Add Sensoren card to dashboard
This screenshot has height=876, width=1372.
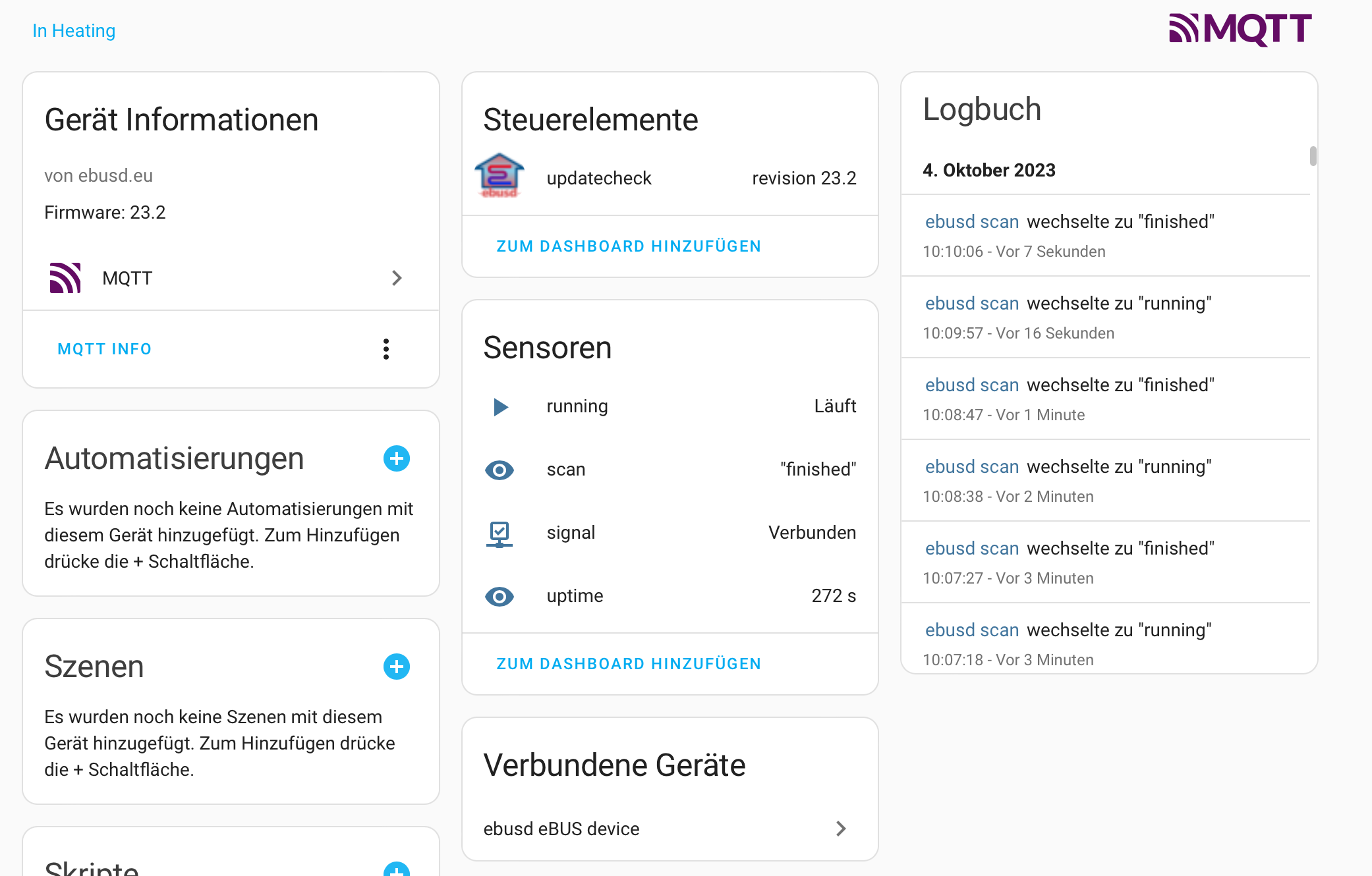click(629, 664)
